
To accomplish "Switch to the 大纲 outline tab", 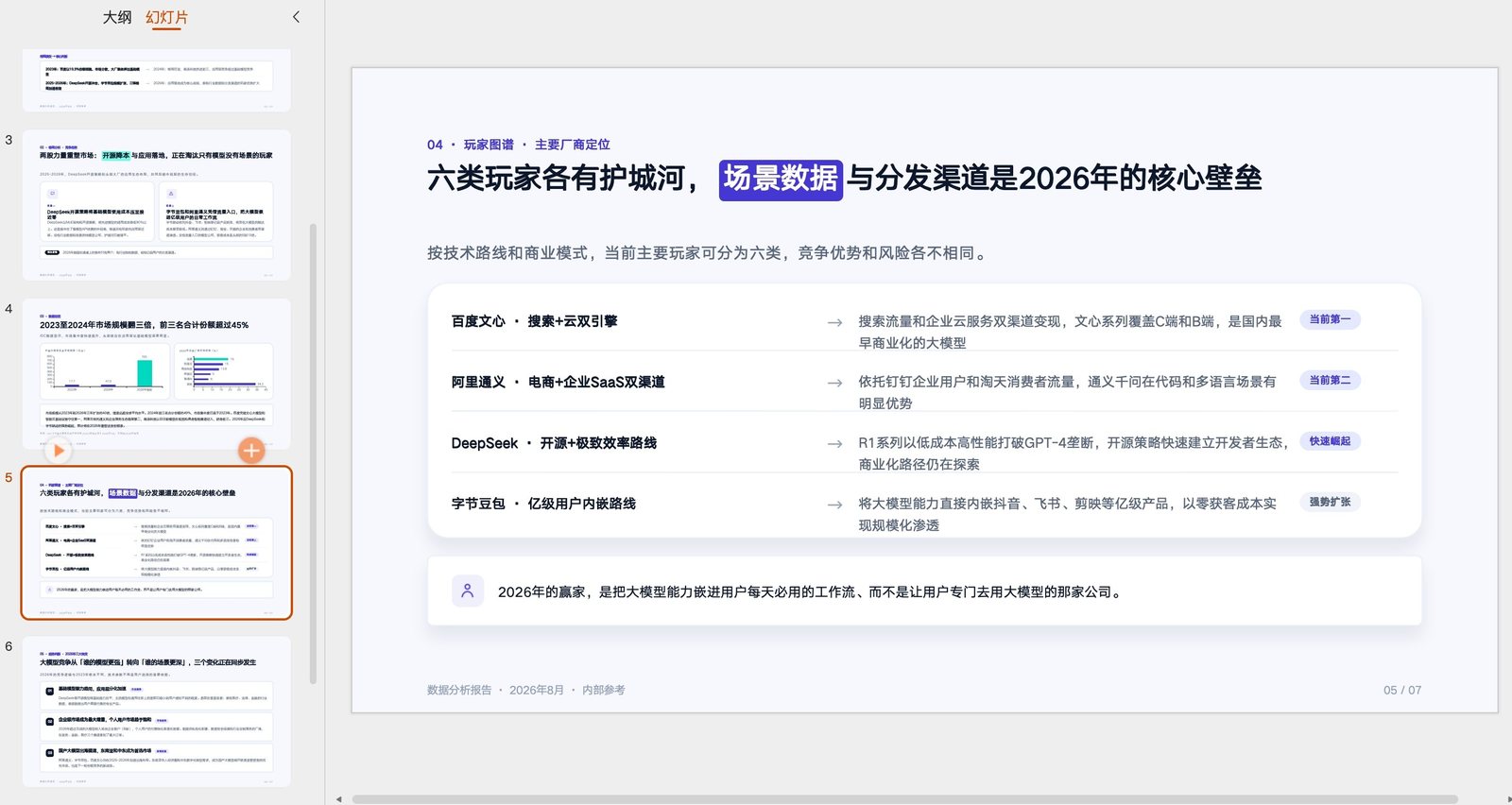I will coord(117,17).
